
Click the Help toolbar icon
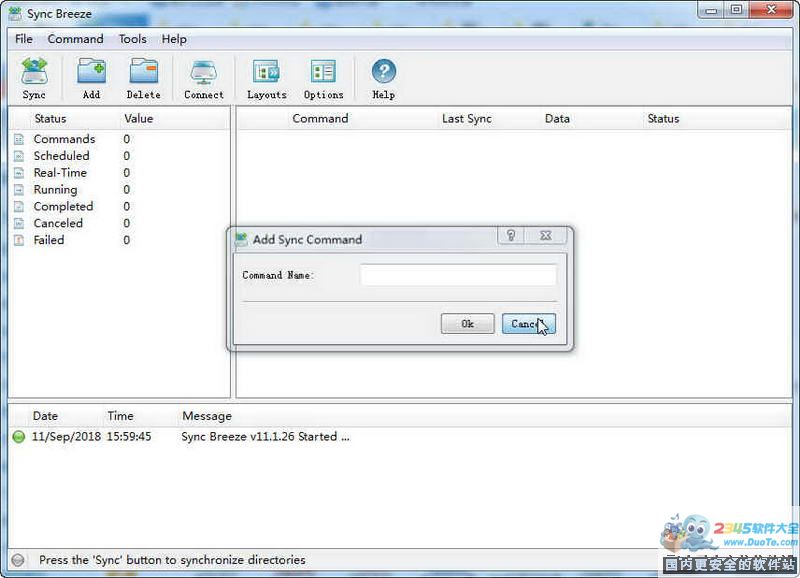click(384, 71)
